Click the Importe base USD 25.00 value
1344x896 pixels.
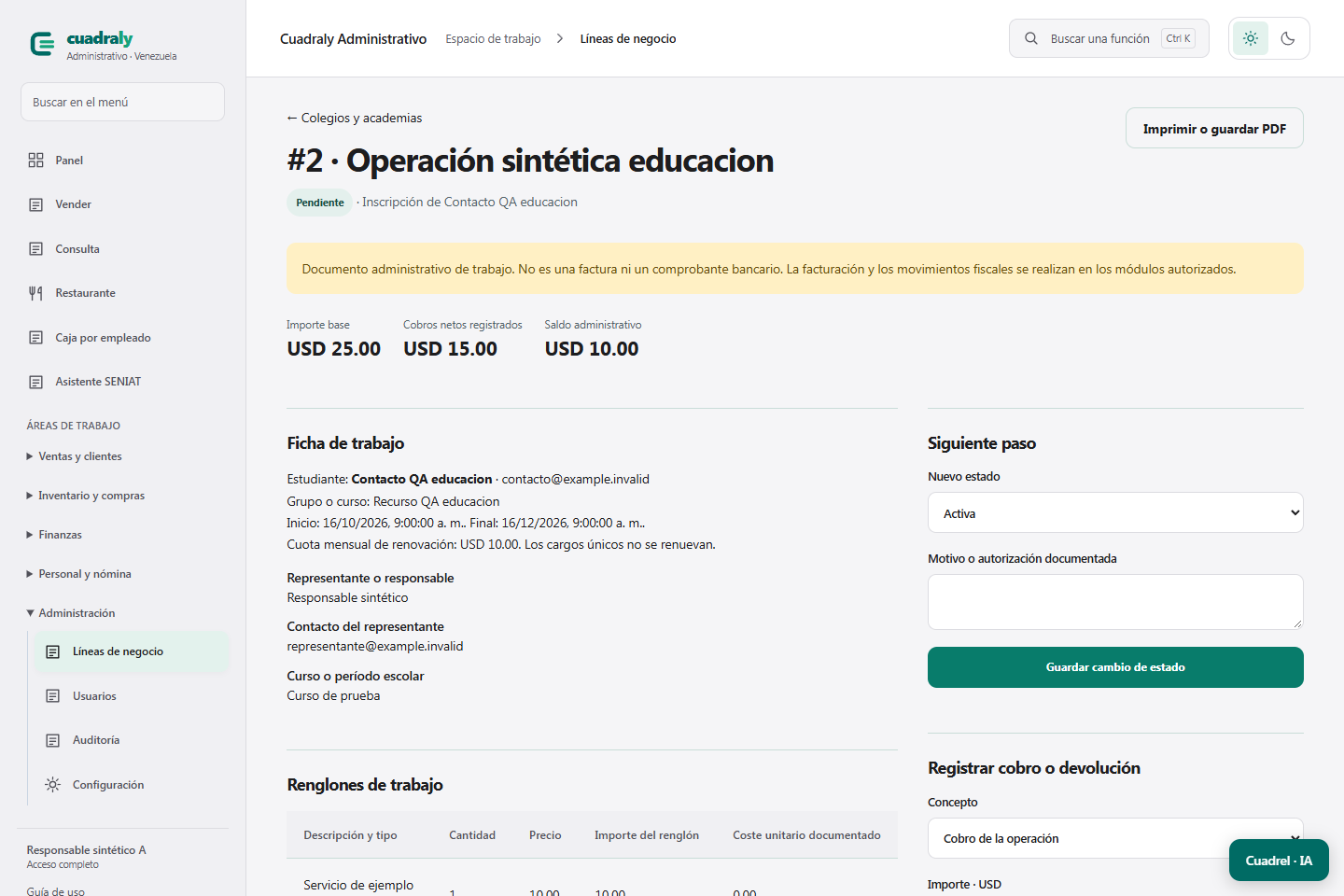(334, 348)
